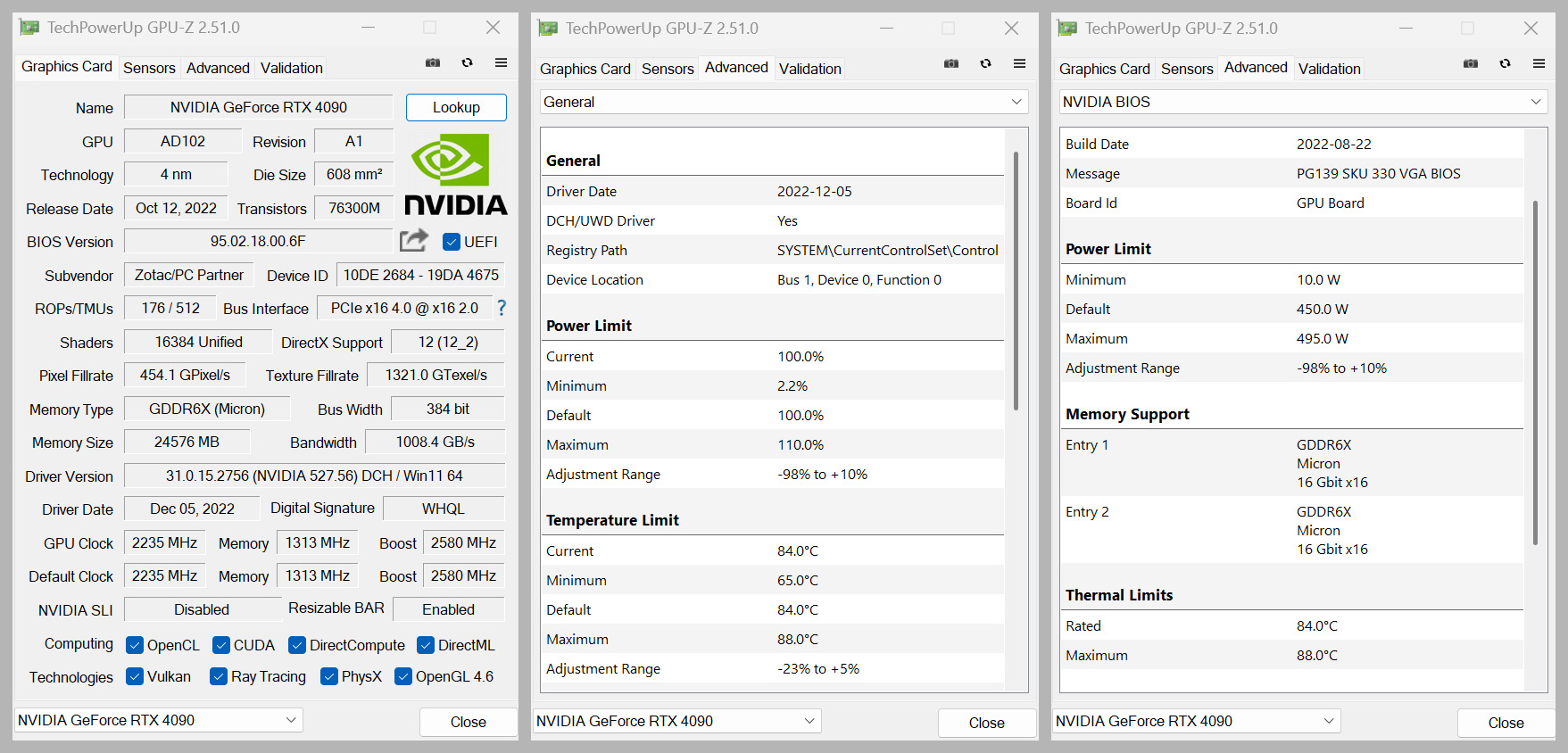Click the screenshot camera icon in left window

(433, 62)
